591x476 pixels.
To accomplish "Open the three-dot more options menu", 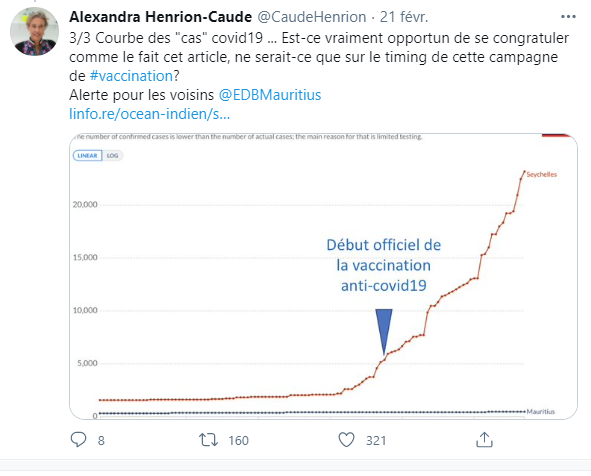I will click(568, 17).
